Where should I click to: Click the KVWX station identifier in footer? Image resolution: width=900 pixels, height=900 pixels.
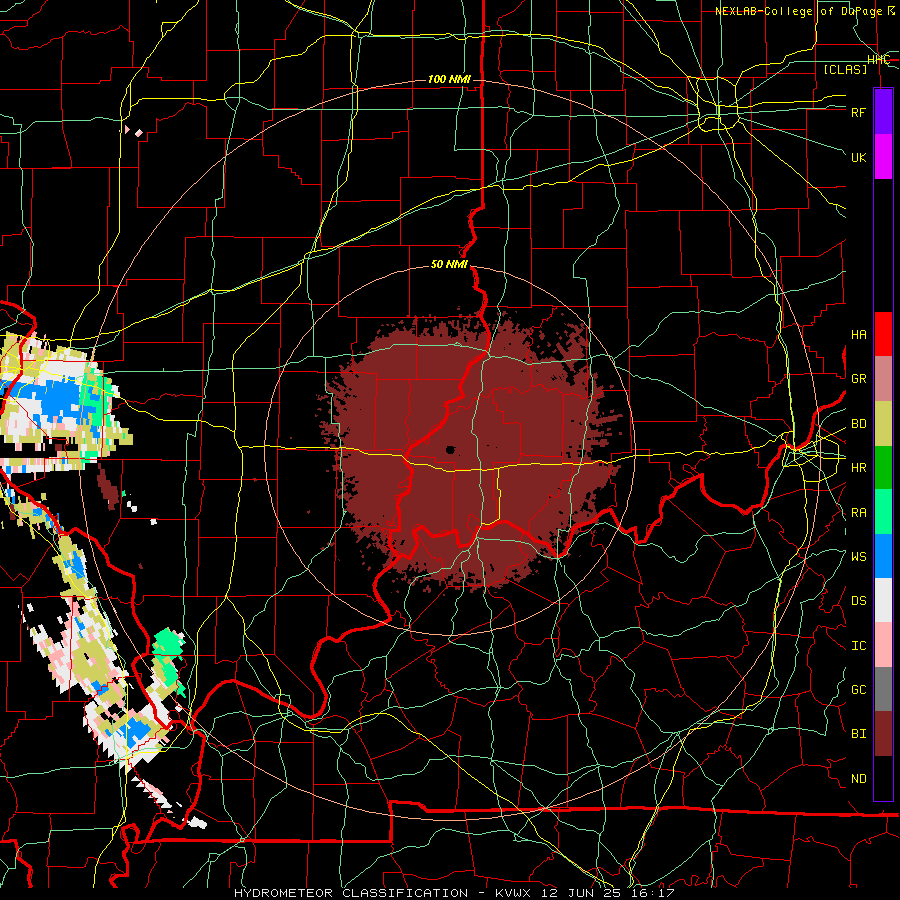click(515, 893)
